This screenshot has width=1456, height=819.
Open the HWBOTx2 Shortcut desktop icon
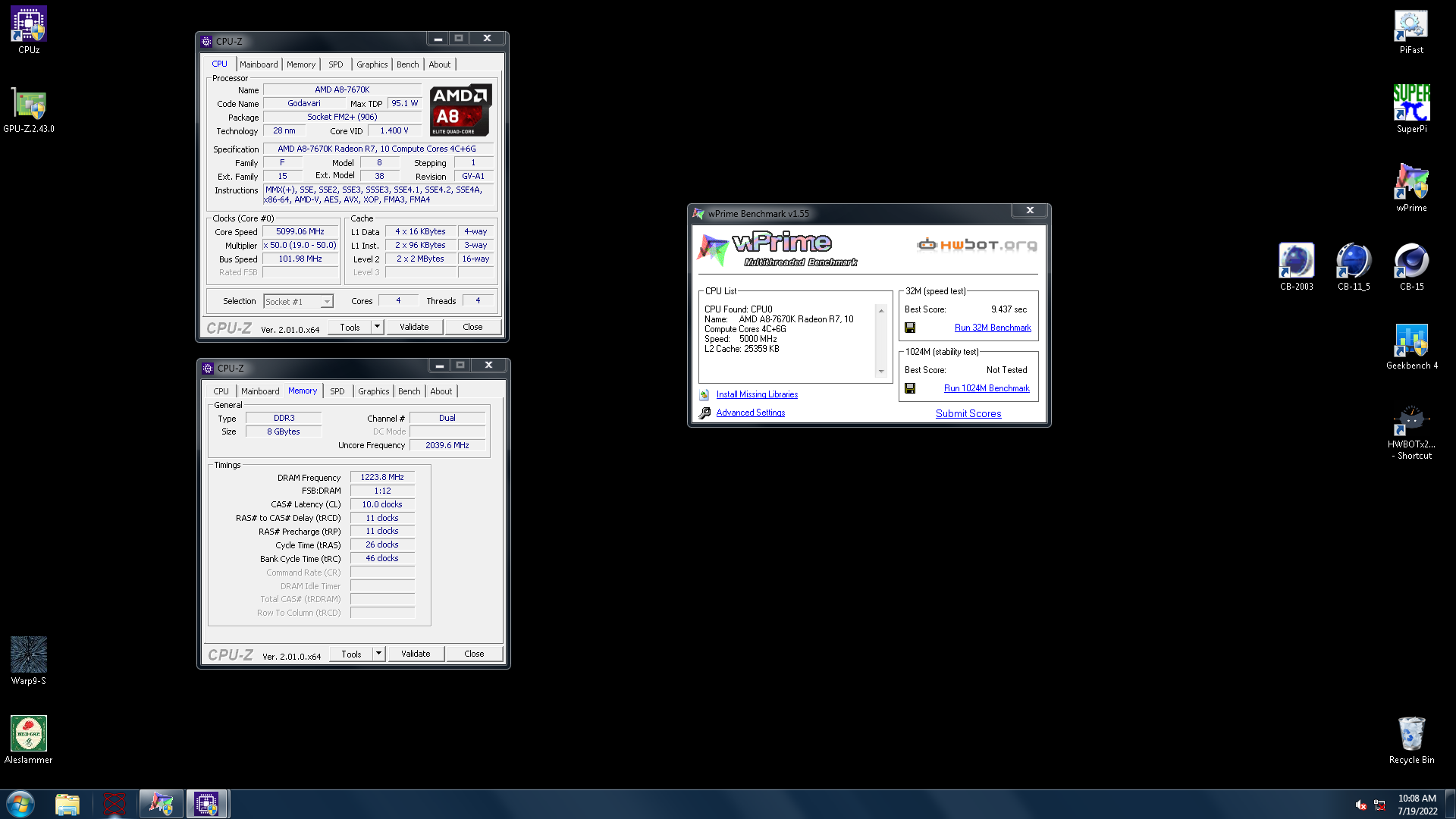(x=1411, y=432)
